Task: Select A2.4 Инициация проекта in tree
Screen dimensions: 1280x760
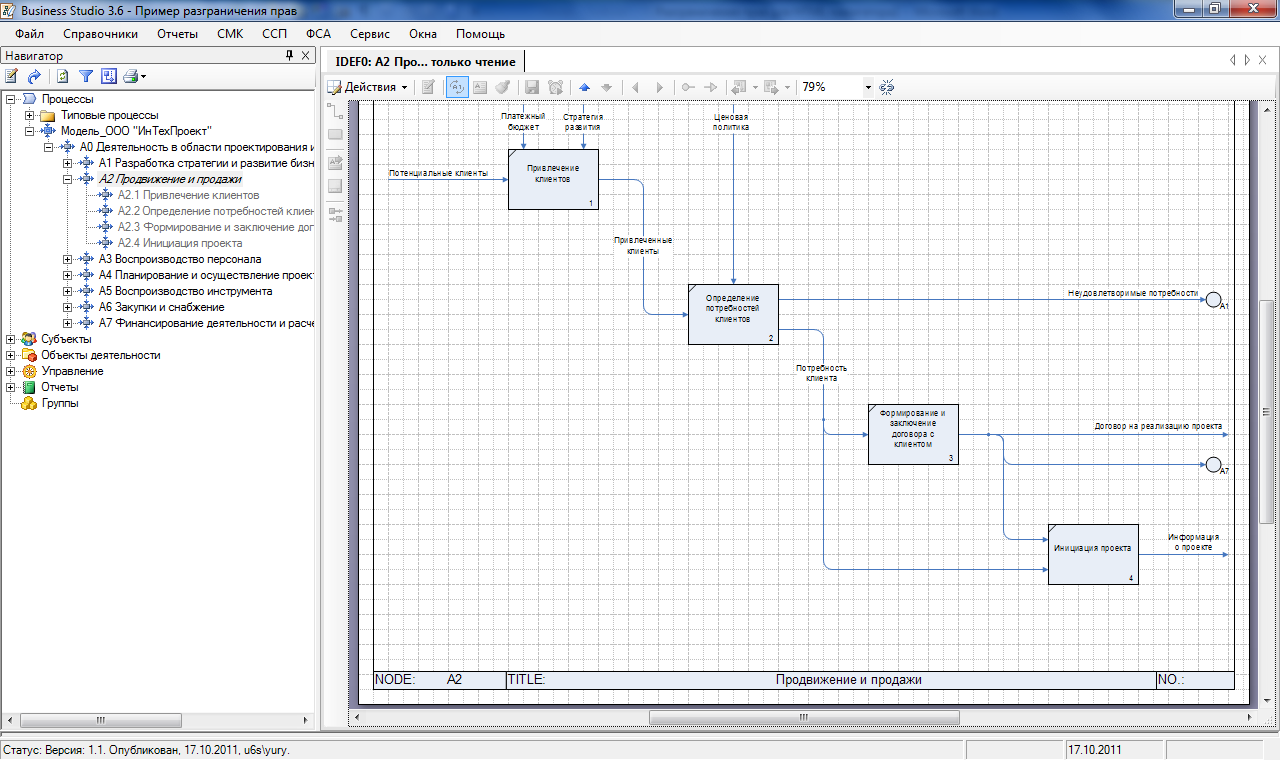Action: pyautogui.click(x=179, y=243)
